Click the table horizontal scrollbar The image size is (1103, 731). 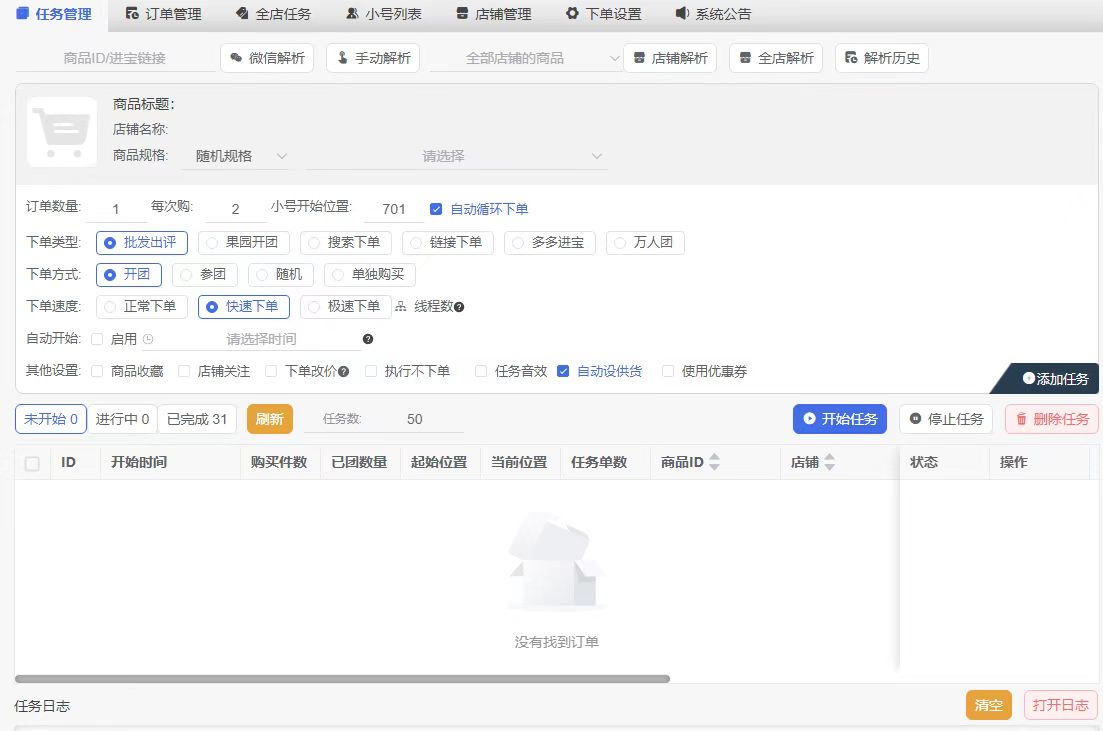(x=342, y=679)
